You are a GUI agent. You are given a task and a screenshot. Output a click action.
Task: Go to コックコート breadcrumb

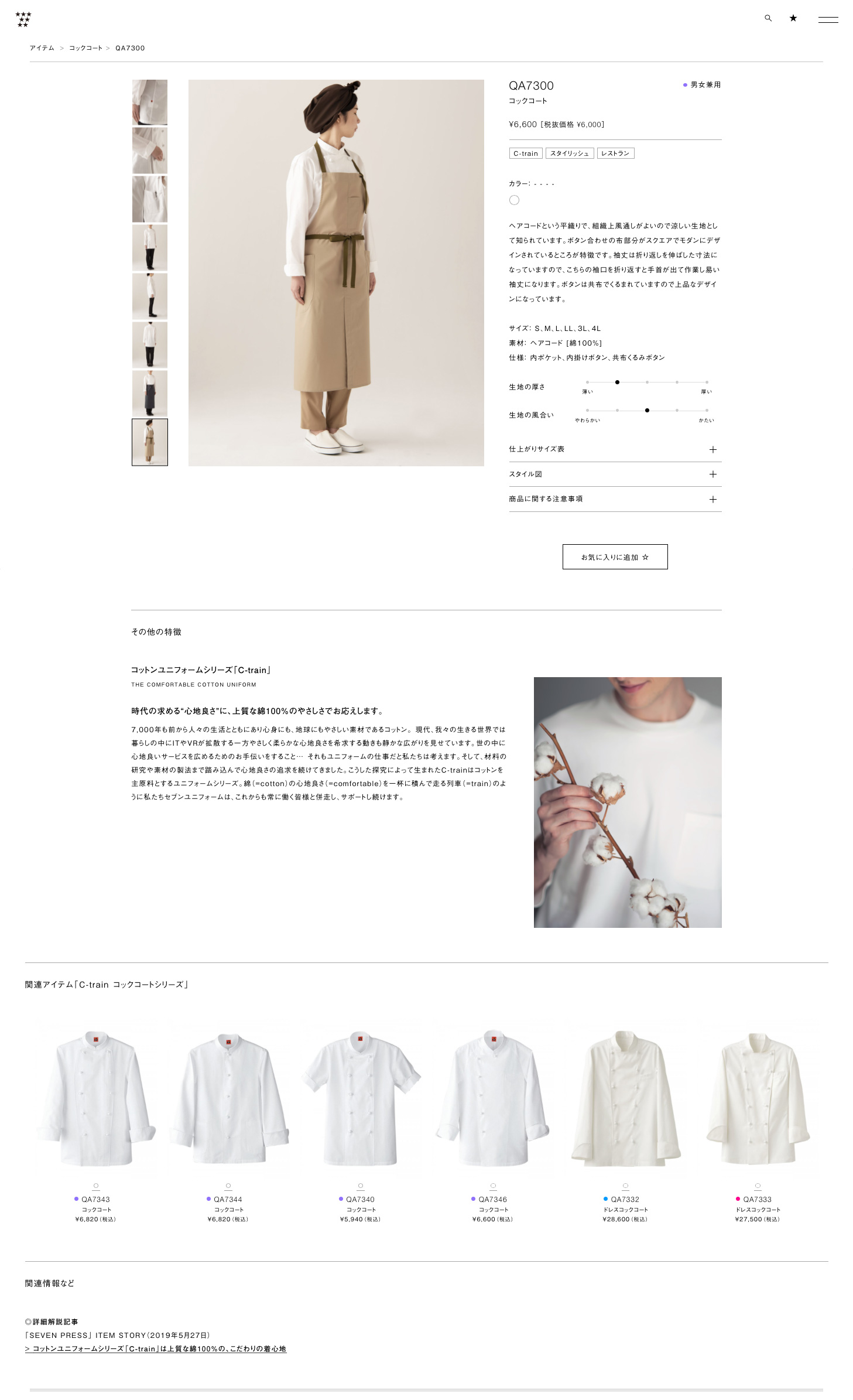pos(85,48)
